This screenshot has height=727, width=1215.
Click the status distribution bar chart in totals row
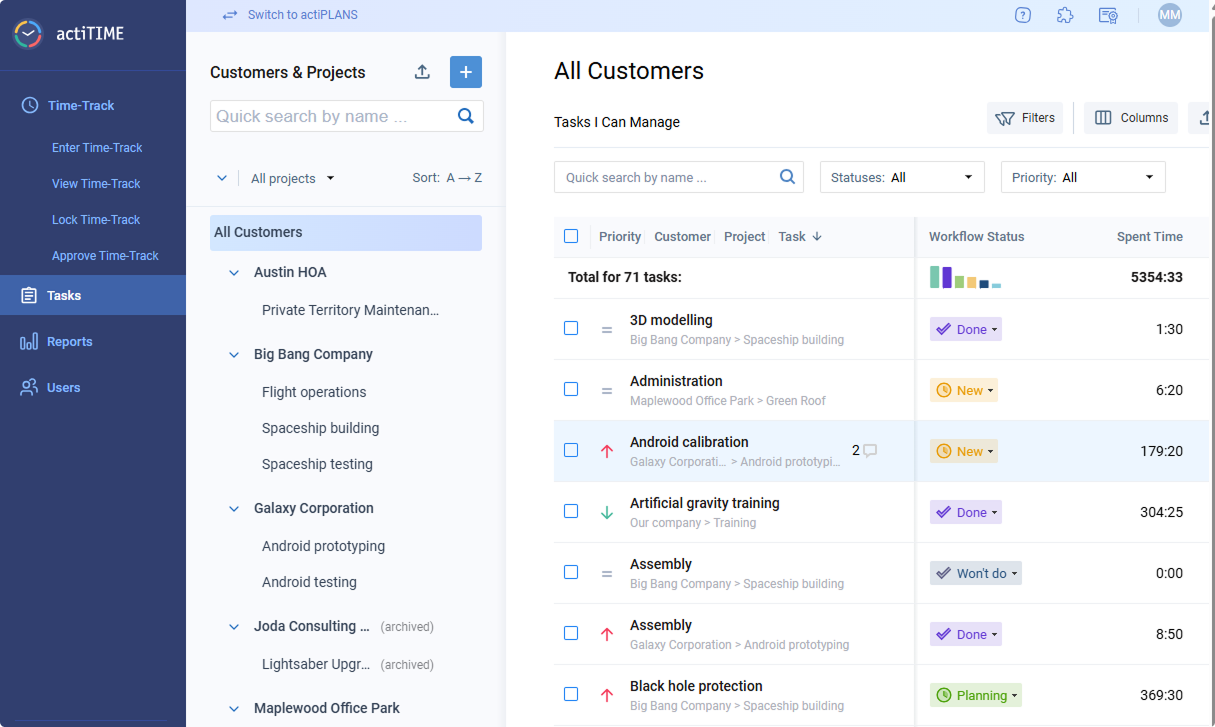963,277
